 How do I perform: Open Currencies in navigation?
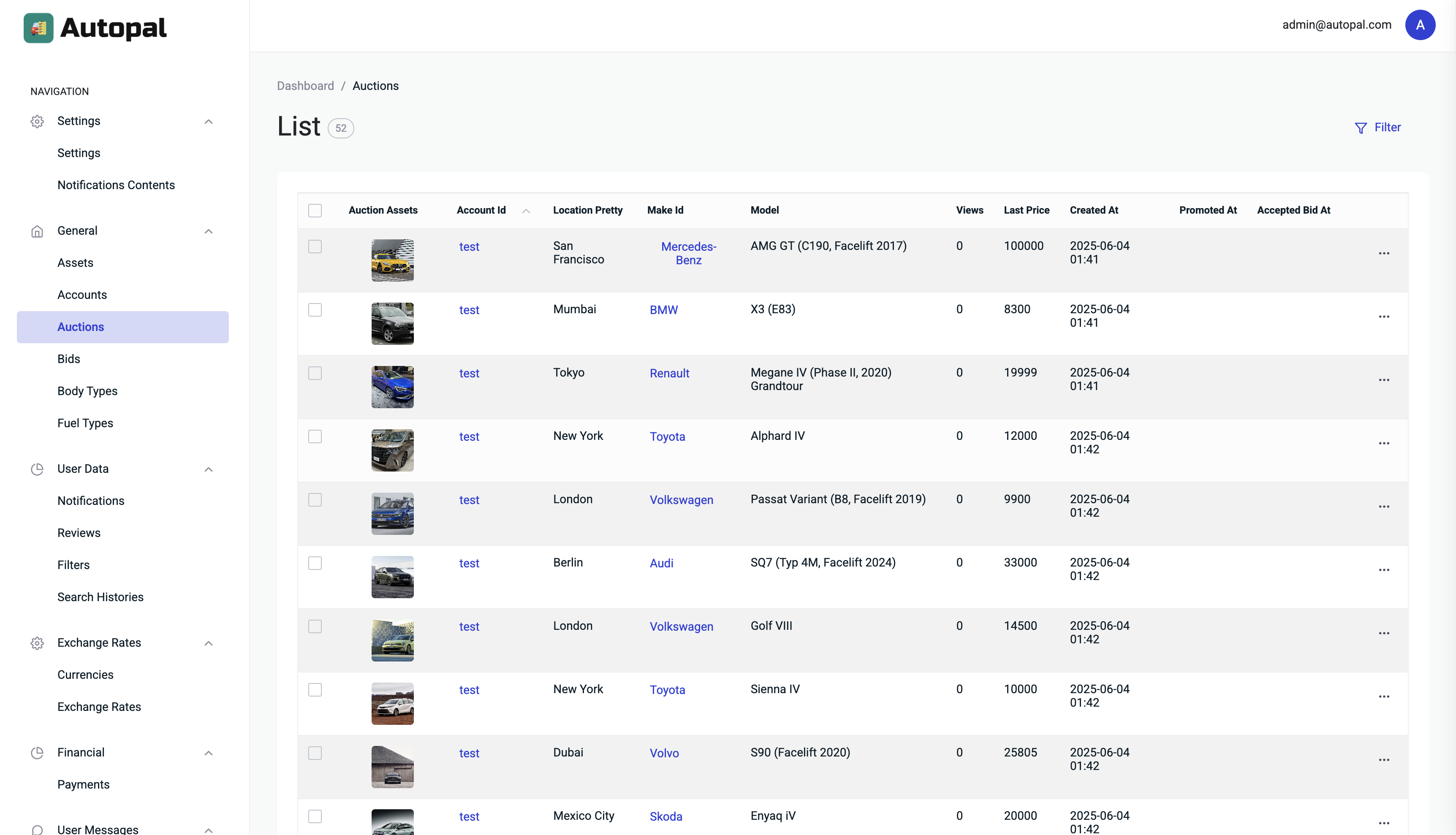coord(85,675)
